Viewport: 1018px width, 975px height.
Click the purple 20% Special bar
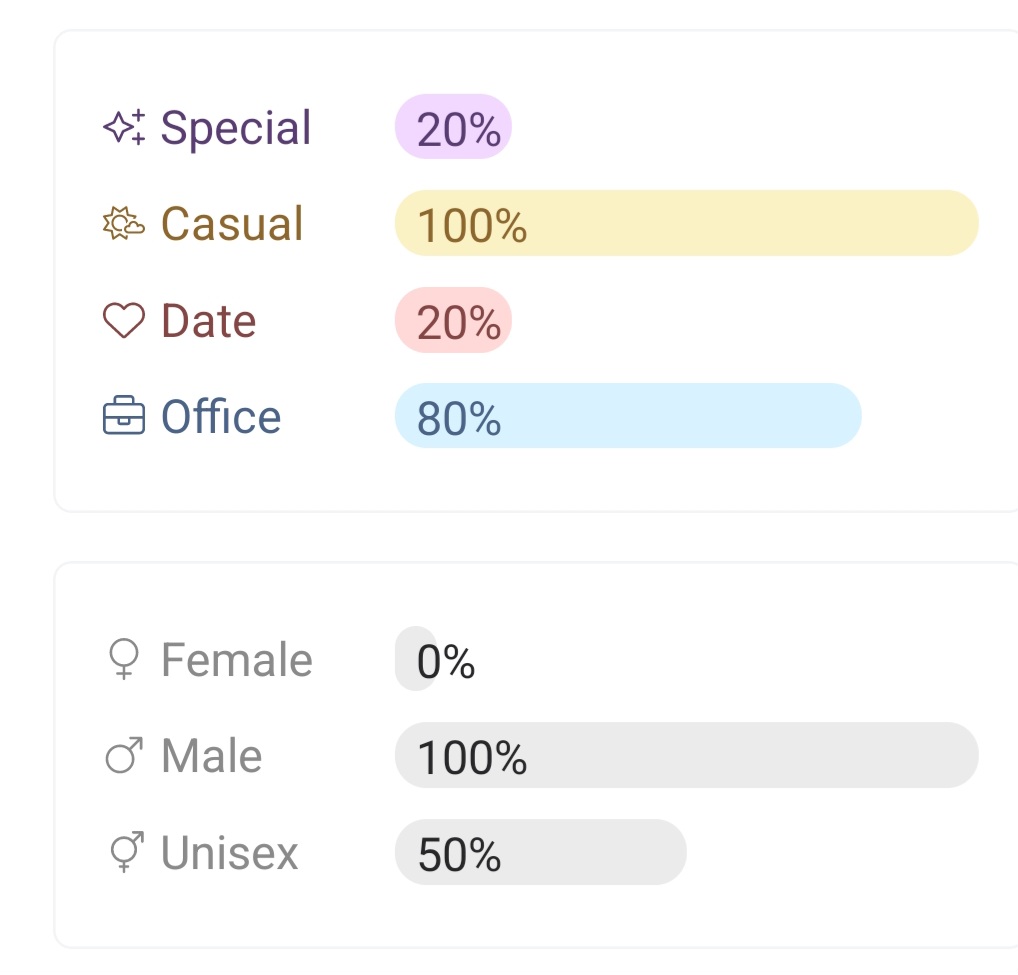[x=453, y=127]
